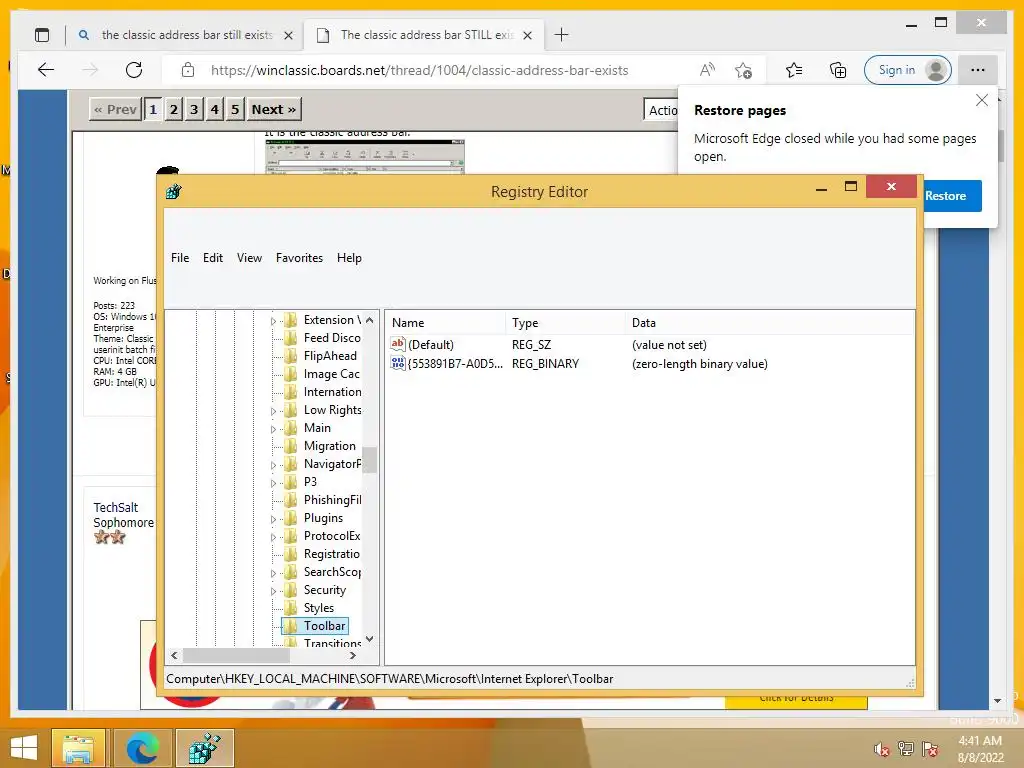Viewport: 1024px width, 768px height.
Task: Expand the Low Rights tree node
Action: point(274,411)
